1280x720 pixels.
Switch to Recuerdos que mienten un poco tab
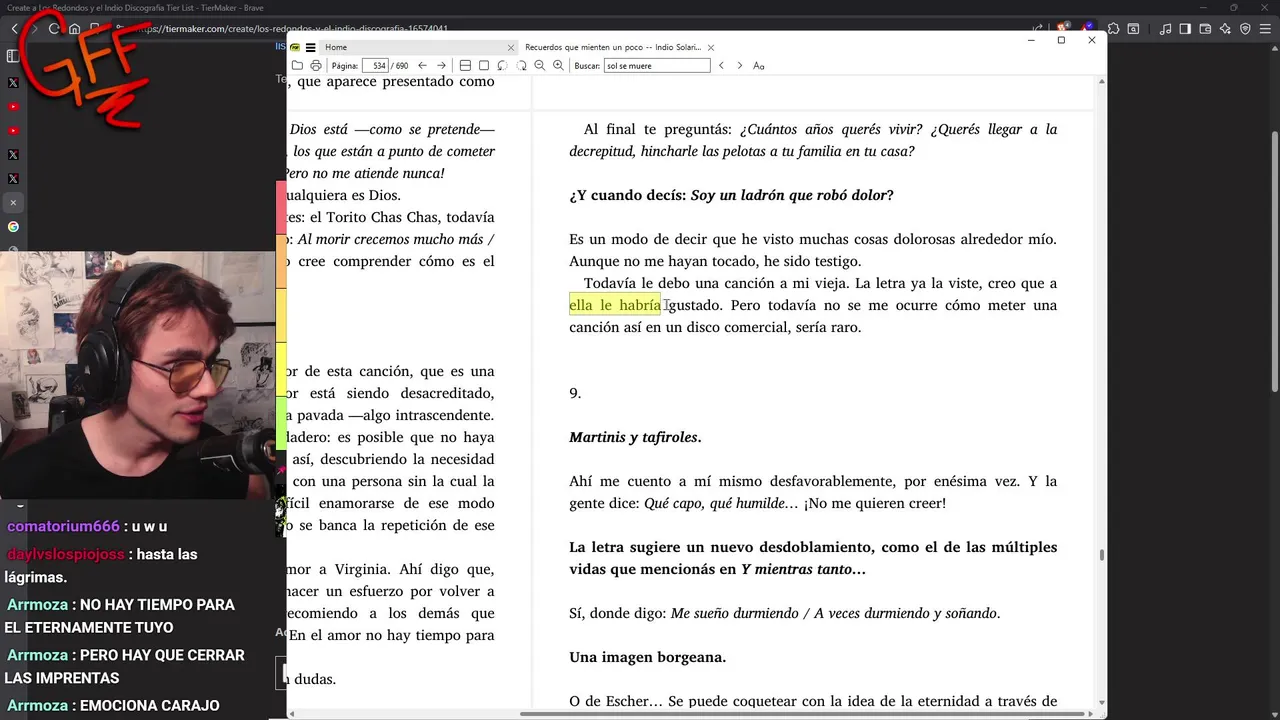coord(613,47)
